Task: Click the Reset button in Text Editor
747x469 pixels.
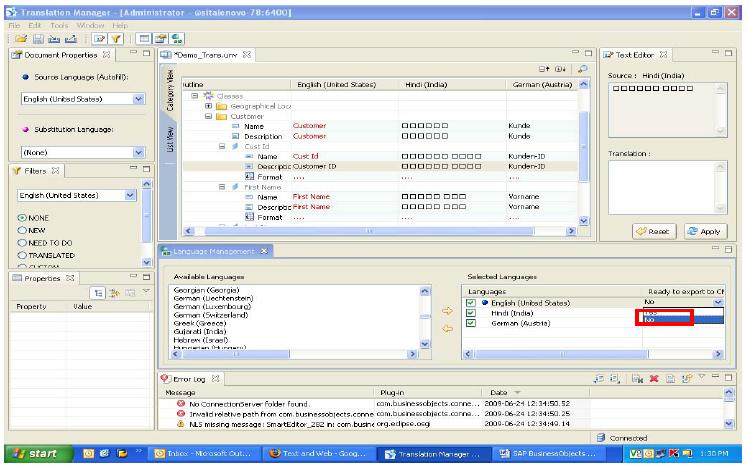Action: (654, 232)
